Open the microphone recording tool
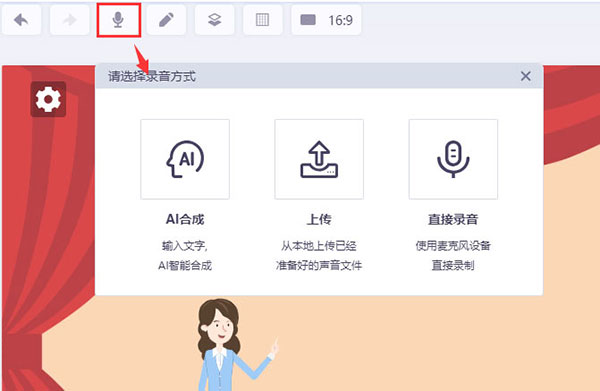 (x=119, y=20)
